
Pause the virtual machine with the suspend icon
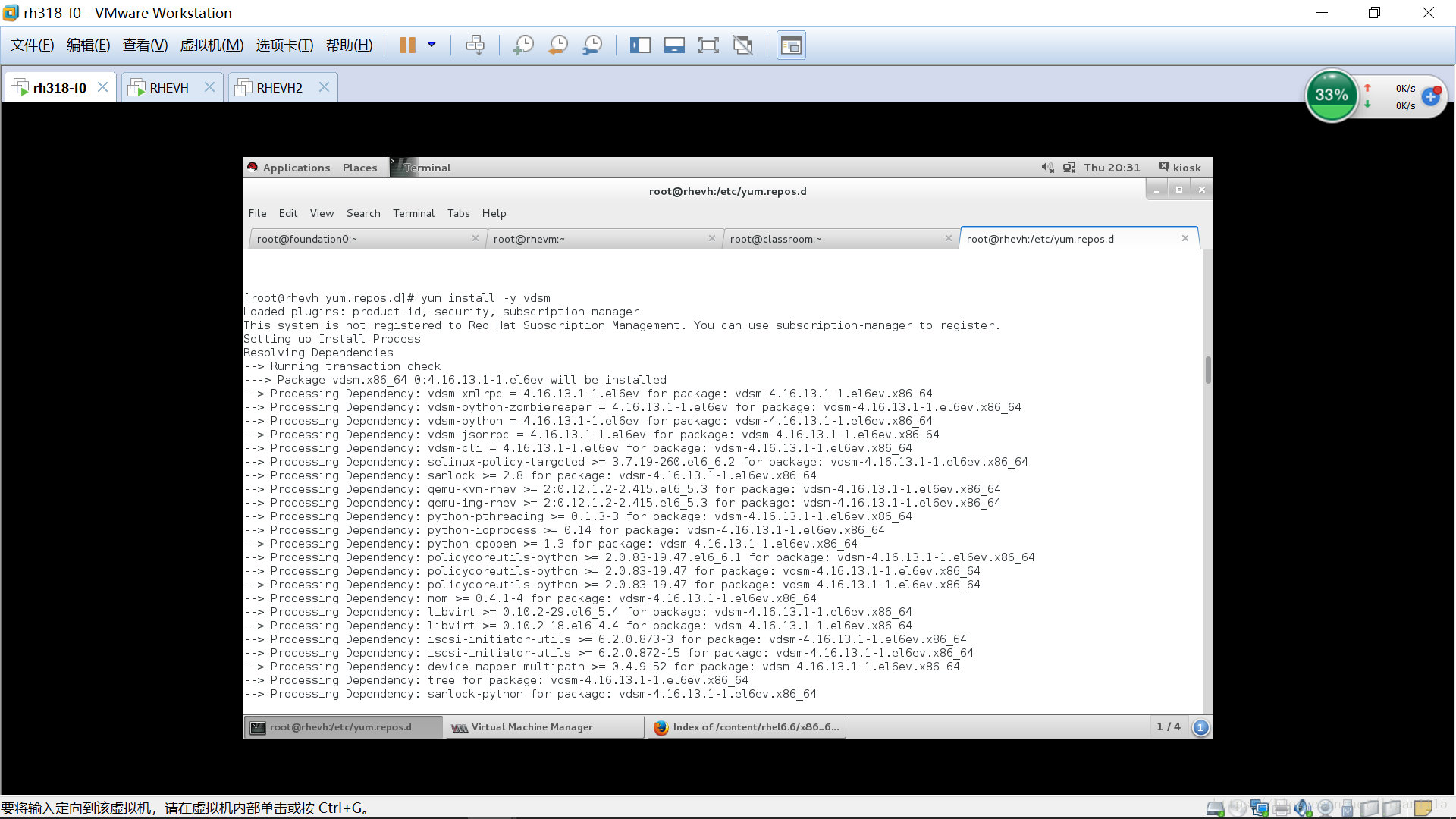click(407, 45)
